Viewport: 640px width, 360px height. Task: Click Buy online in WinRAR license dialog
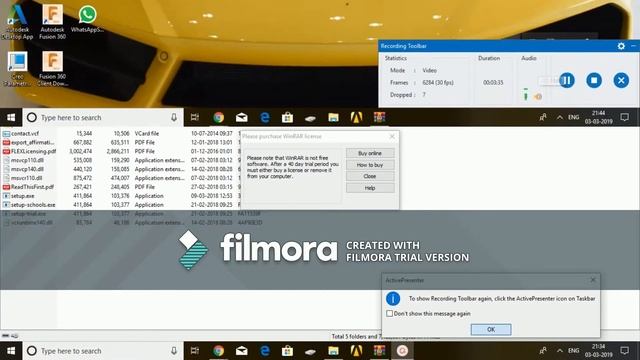(x=370, y=153)
